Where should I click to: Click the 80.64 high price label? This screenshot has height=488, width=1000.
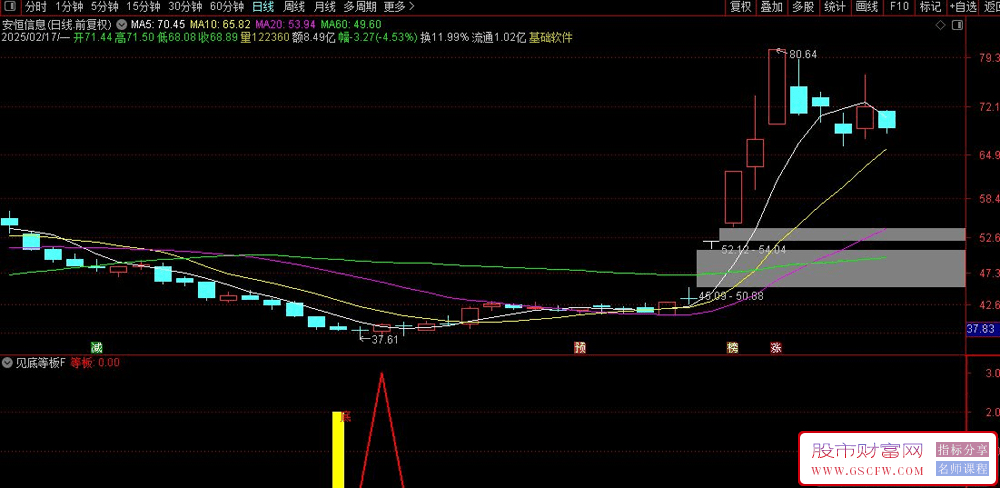tap(802, 55)
